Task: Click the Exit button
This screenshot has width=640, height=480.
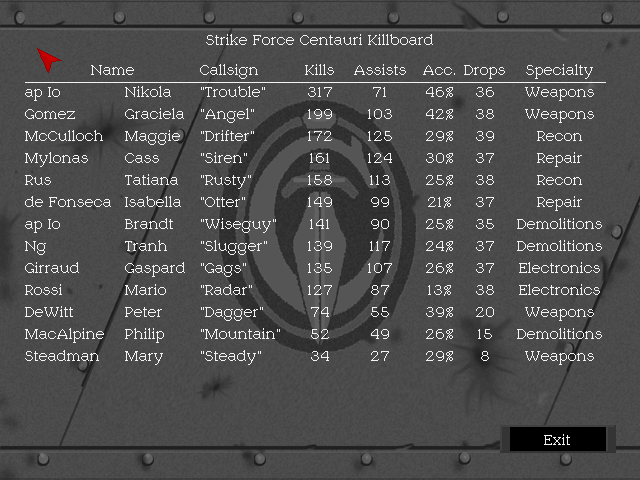Action: pos(558,440)
